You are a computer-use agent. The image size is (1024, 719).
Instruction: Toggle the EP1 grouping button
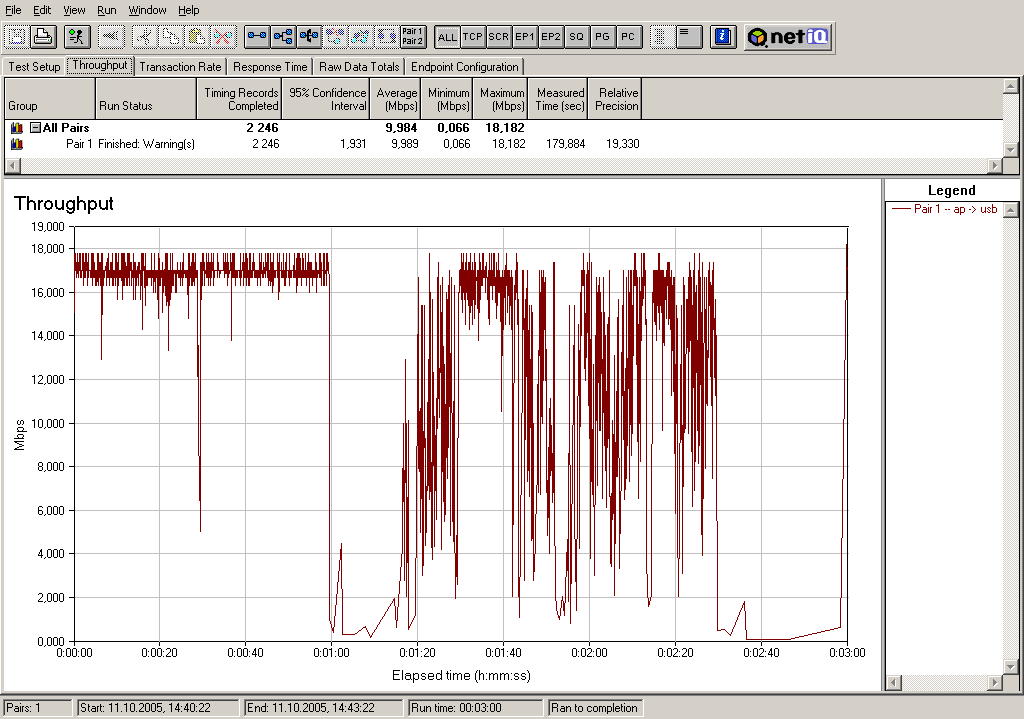pos(525,37)
